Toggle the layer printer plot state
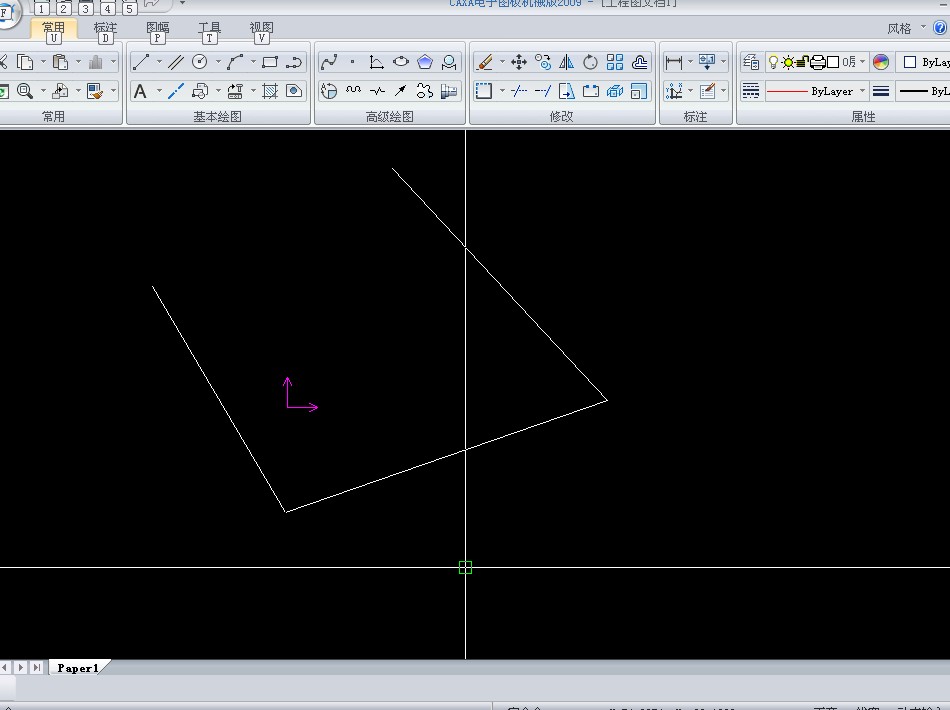Screen dimensions: 950x710 818,62
